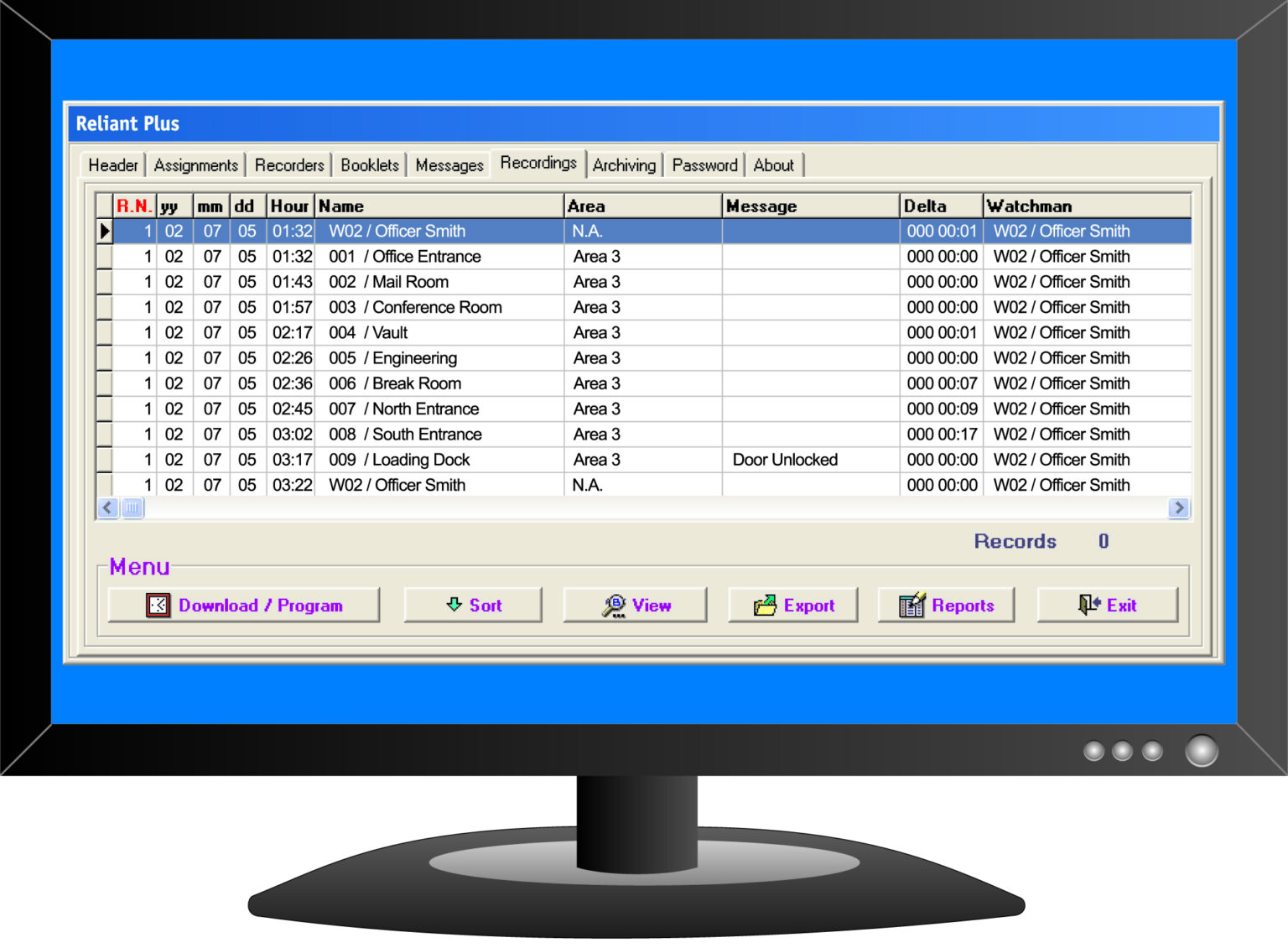Viewport: 1288px width, 948px height.
Task: Open the Header tab
Action: point(113,165)
